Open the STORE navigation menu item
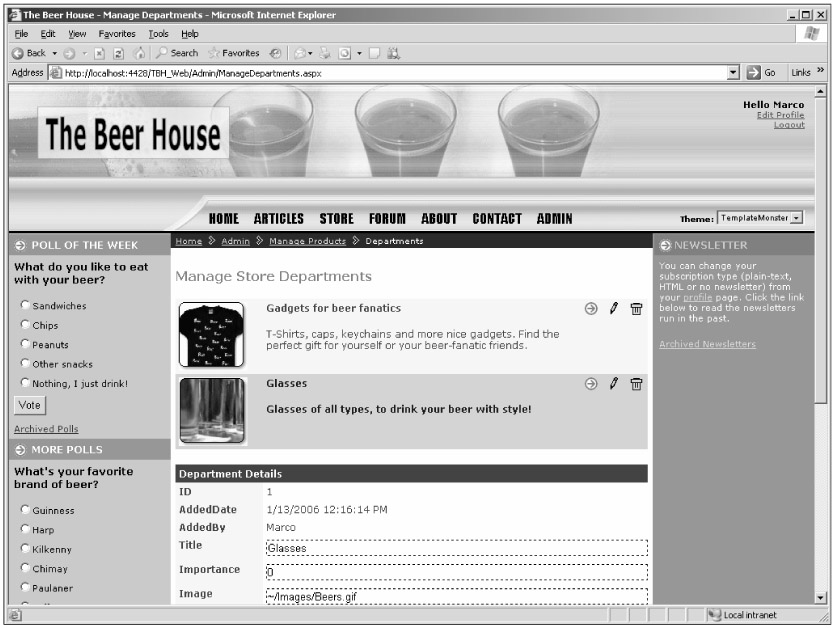835x628 pixels. [x=336, y=219]
